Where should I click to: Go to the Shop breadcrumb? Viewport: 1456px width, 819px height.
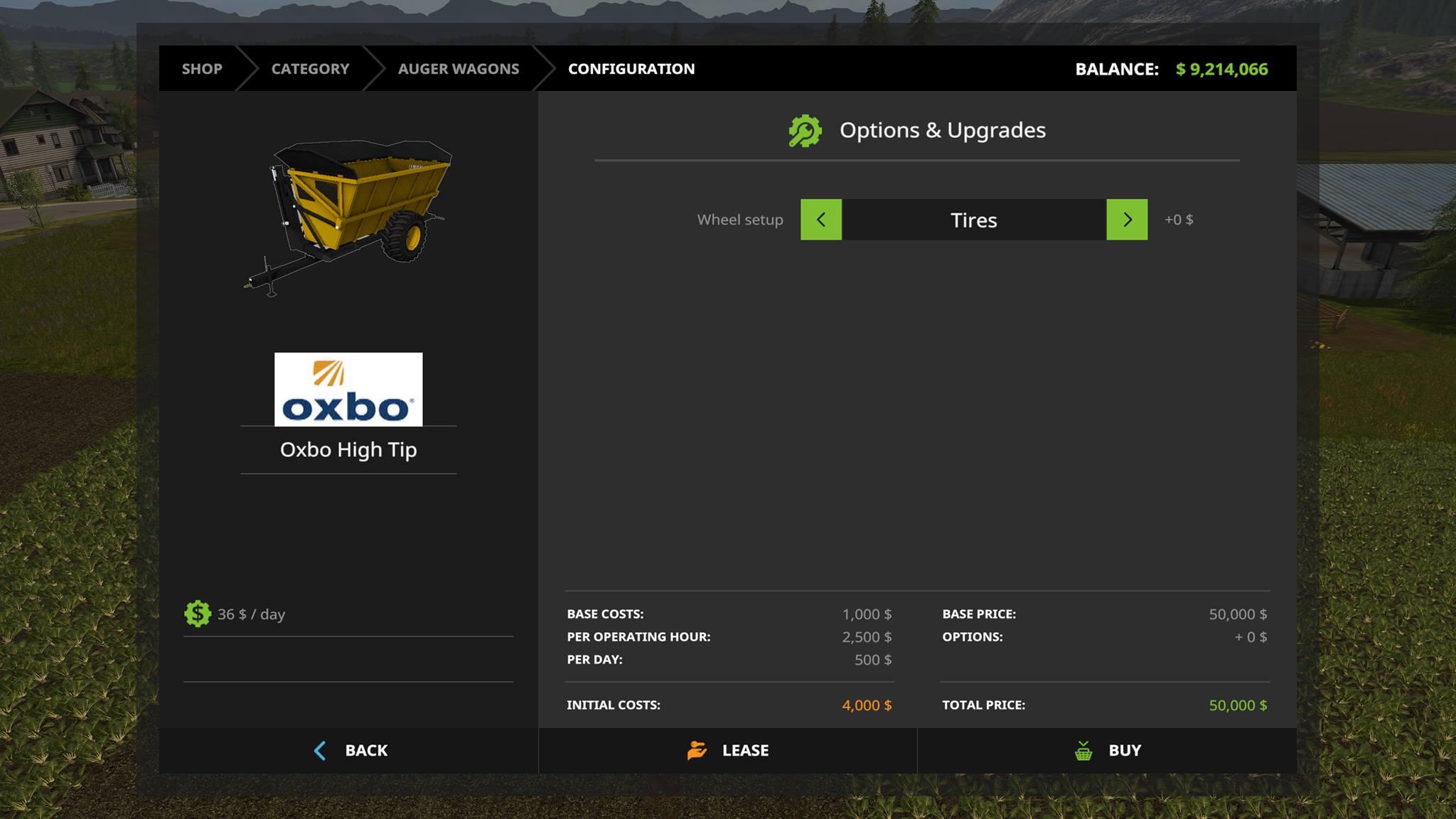[x=202, y=69]
